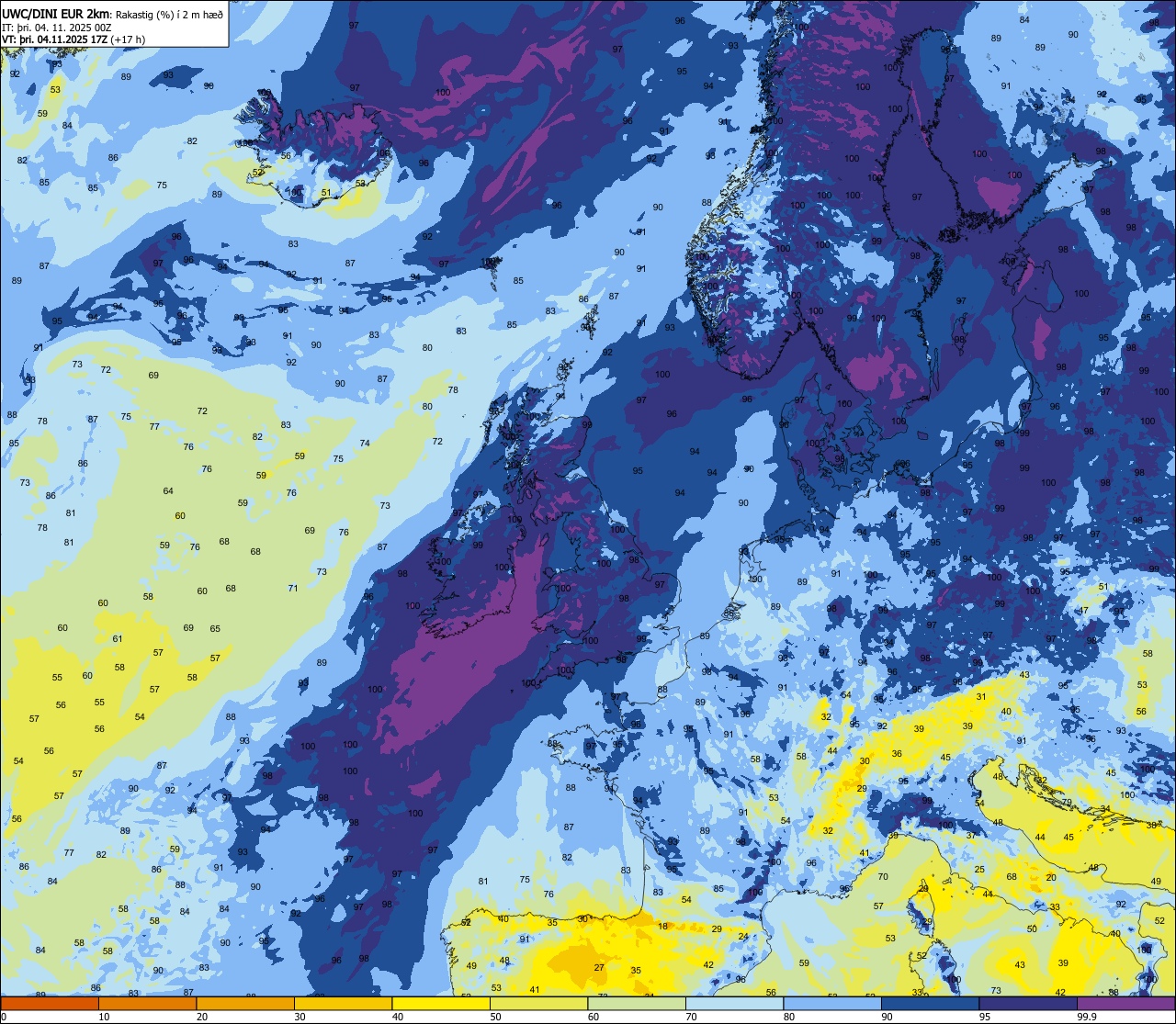Viewport: 1176px width, 1024px height.
Task: Click the legend tick label '60'
Action: point(594,1016)
